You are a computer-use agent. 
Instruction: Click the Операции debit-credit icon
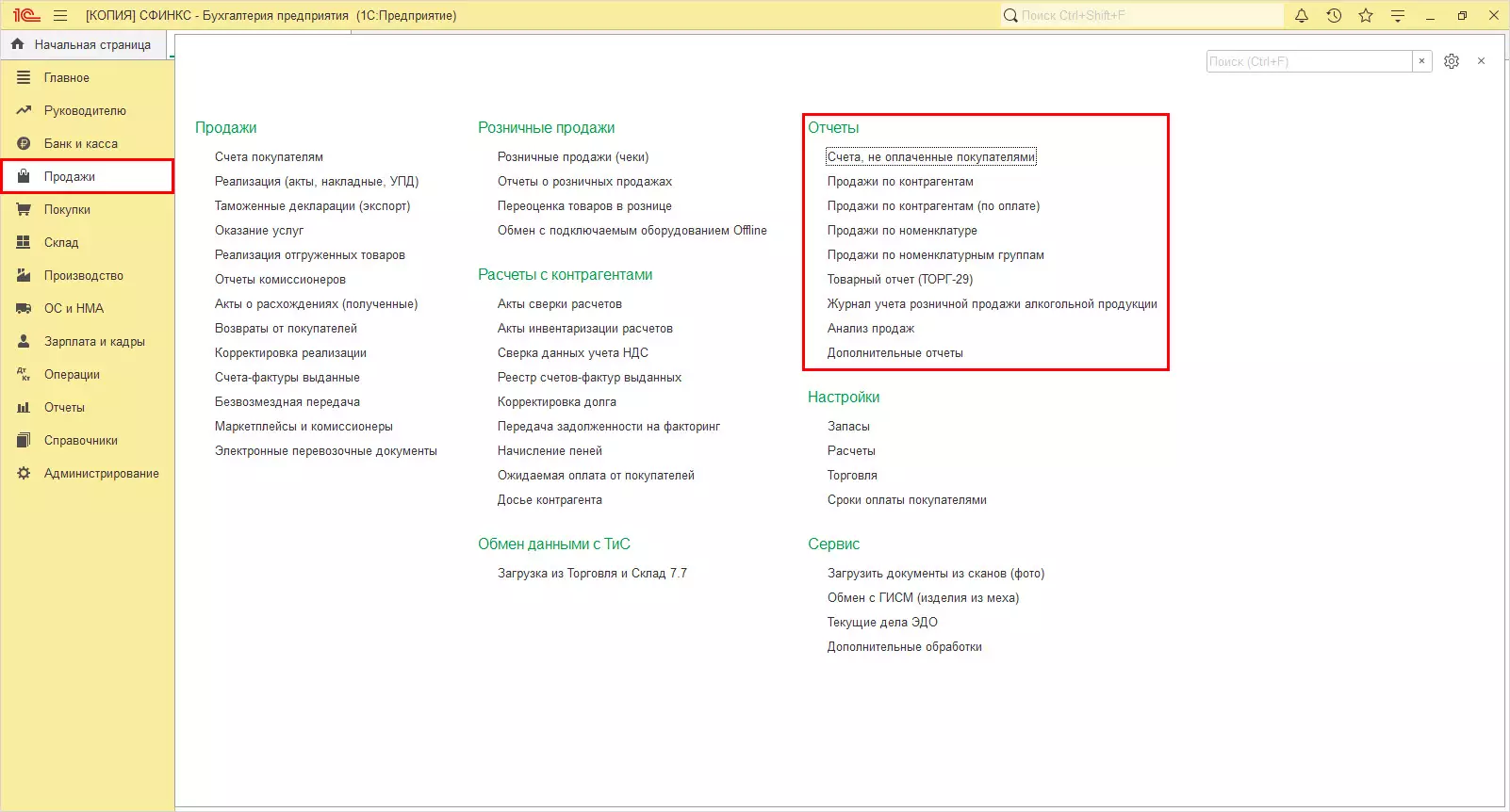click(x=24, y=374)
